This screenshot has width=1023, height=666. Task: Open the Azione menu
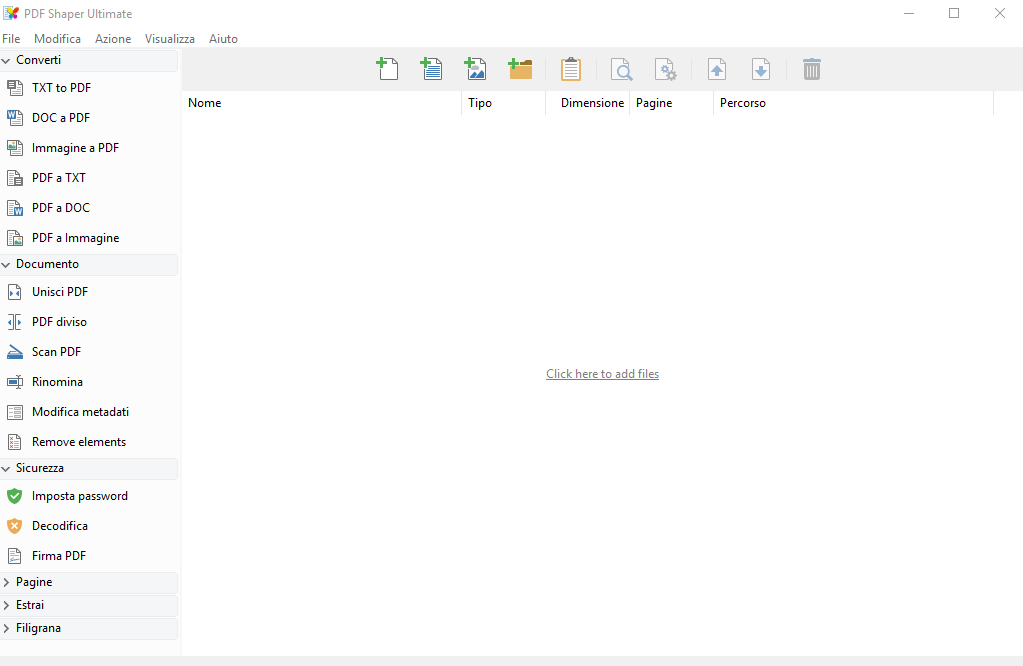tap(113, 38)
